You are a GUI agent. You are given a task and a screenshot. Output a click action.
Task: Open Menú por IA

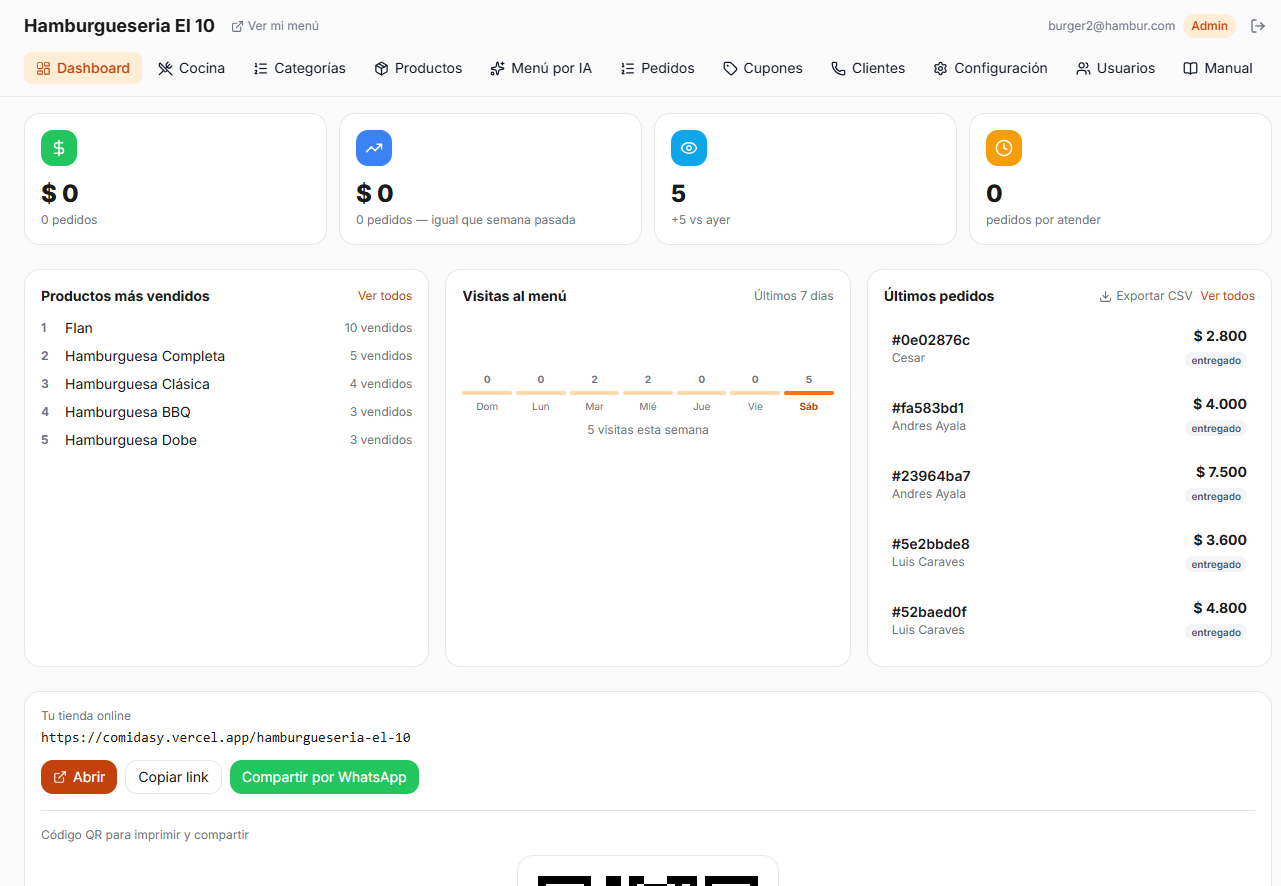(x=541, y=68)
